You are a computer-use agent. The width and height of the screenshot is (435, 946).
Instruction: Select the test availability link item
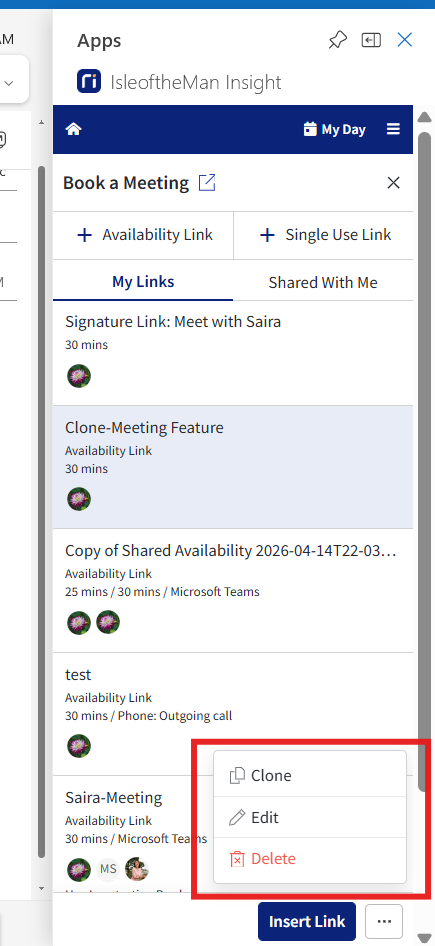(x=233, y=714)
